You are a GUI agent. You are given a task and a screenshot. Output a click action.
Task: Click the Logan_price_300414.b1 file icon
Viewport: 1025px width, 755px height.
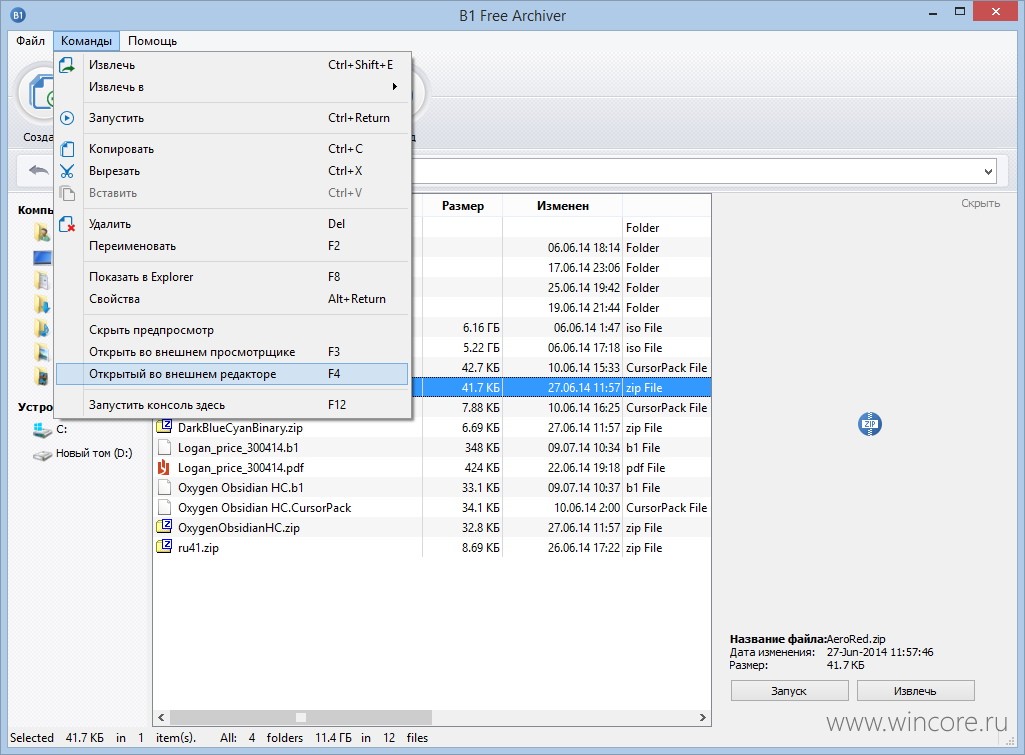(164, 448)
